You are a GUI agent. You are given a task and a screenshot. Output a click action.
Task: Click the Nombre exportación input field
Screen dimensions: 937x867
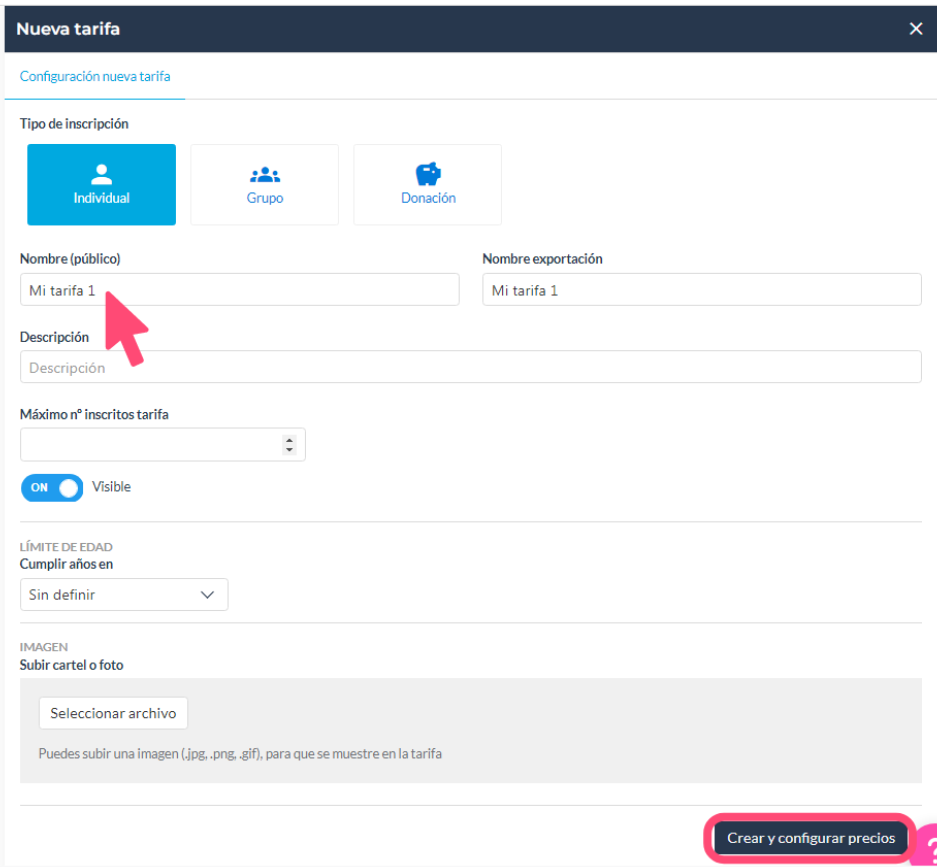pyautogui.click(x=702, y=290)
